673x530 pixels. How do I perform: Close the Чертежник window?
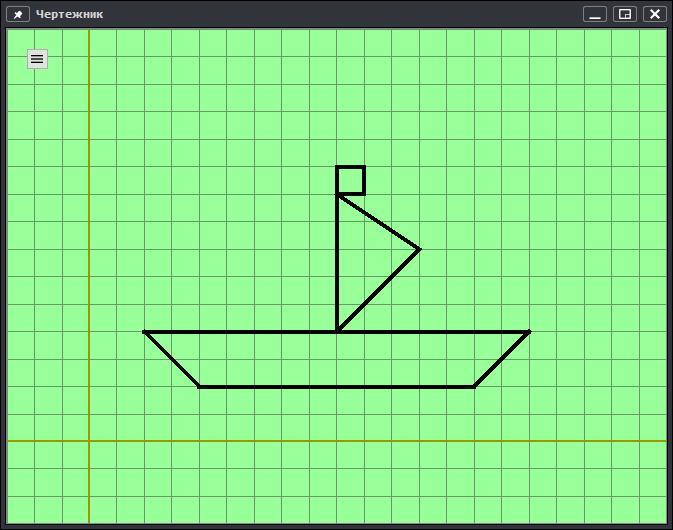click(x=655, y=14)
